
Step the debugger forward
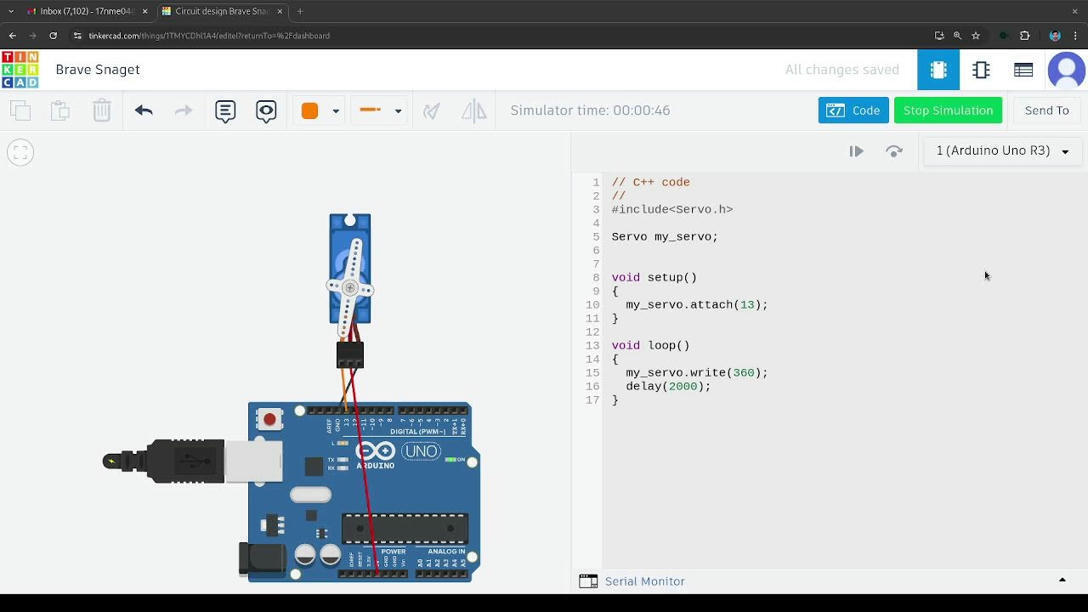[894, 151]
